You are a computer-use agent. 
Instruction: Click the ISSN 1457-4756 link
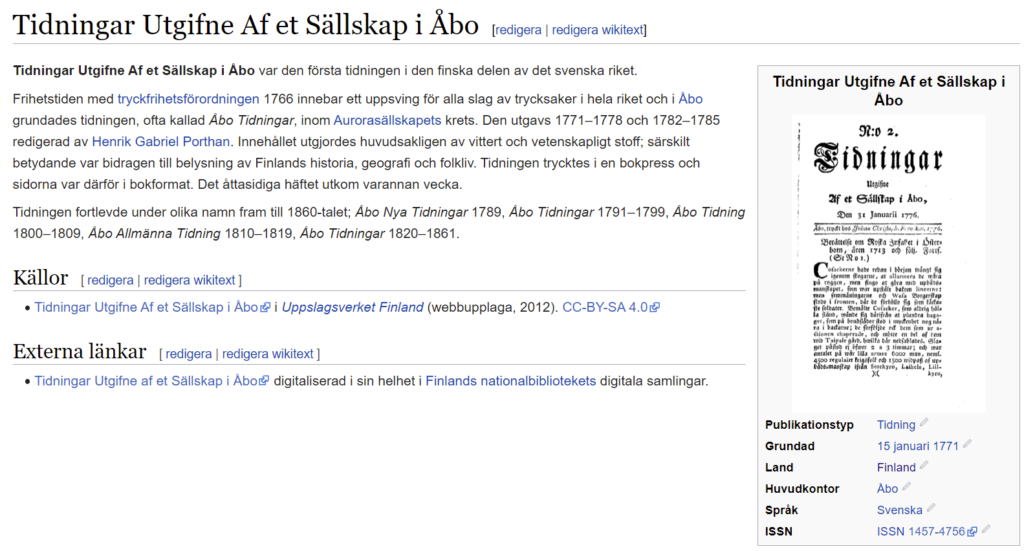[x=920, y=531]
